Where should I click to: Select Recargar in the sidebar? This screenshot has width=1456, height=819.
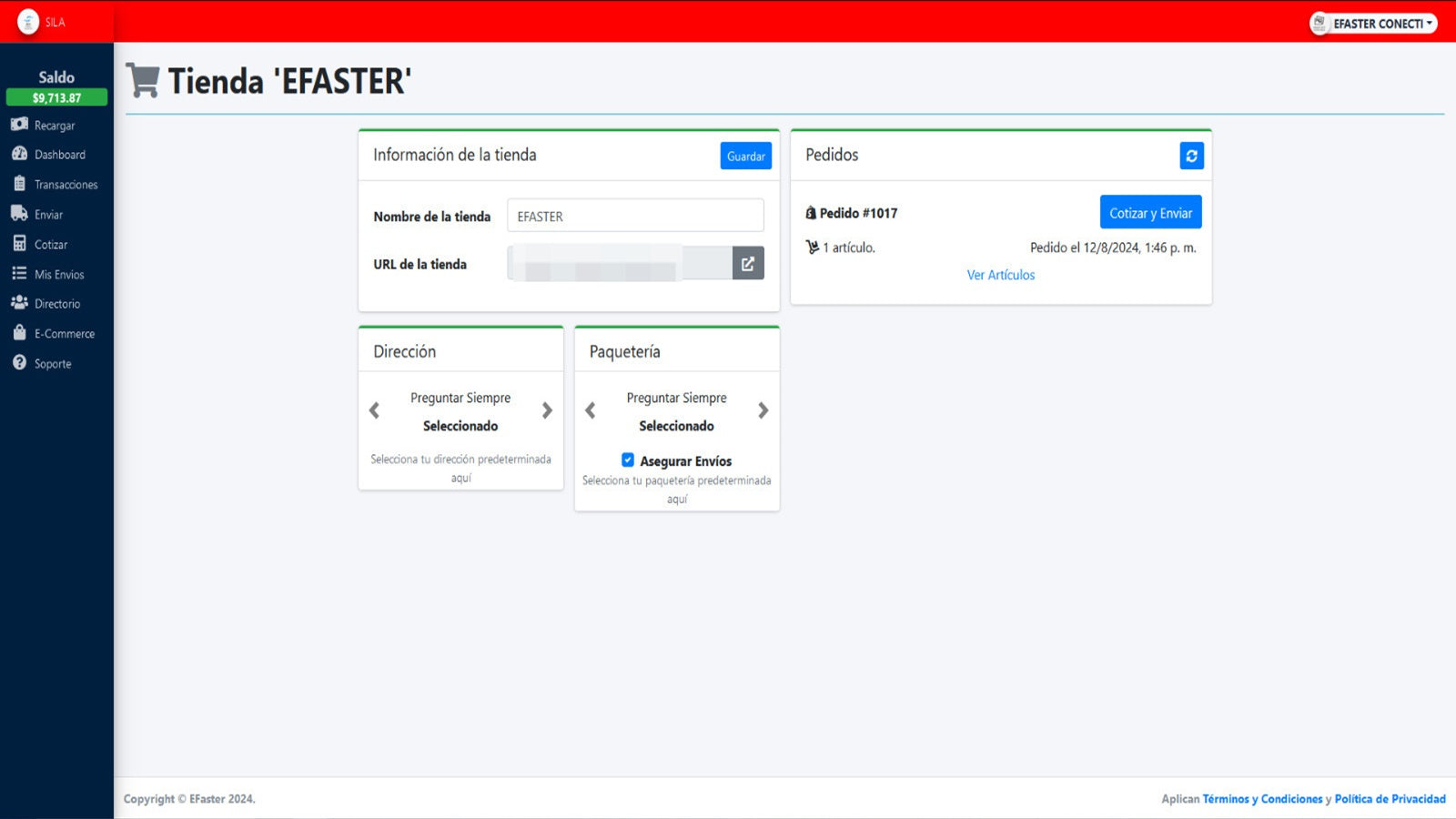click(55, 125)
